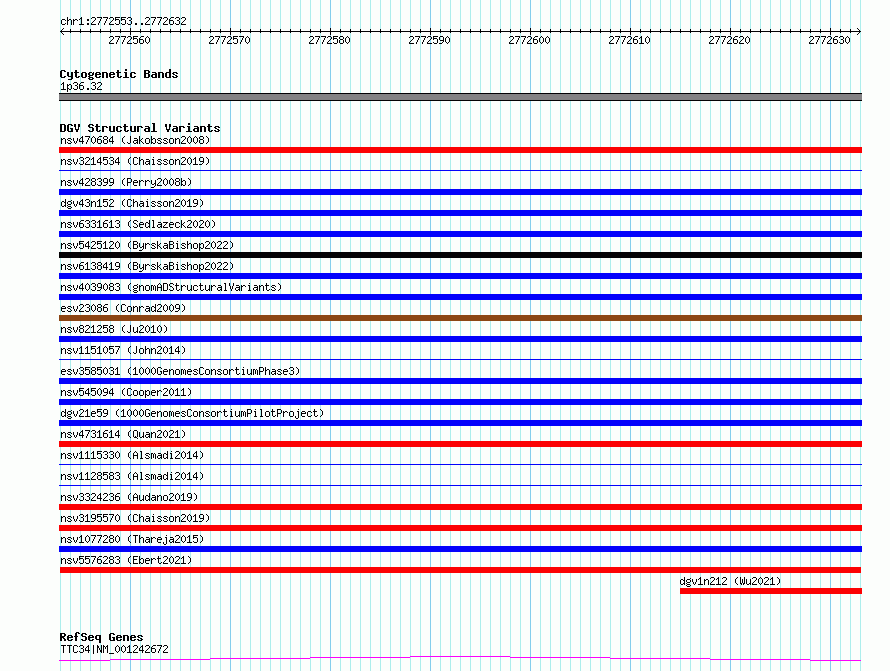Open dgv21e59 (1000GenomesConsortiumPilotProject) entry

point(192,413)
